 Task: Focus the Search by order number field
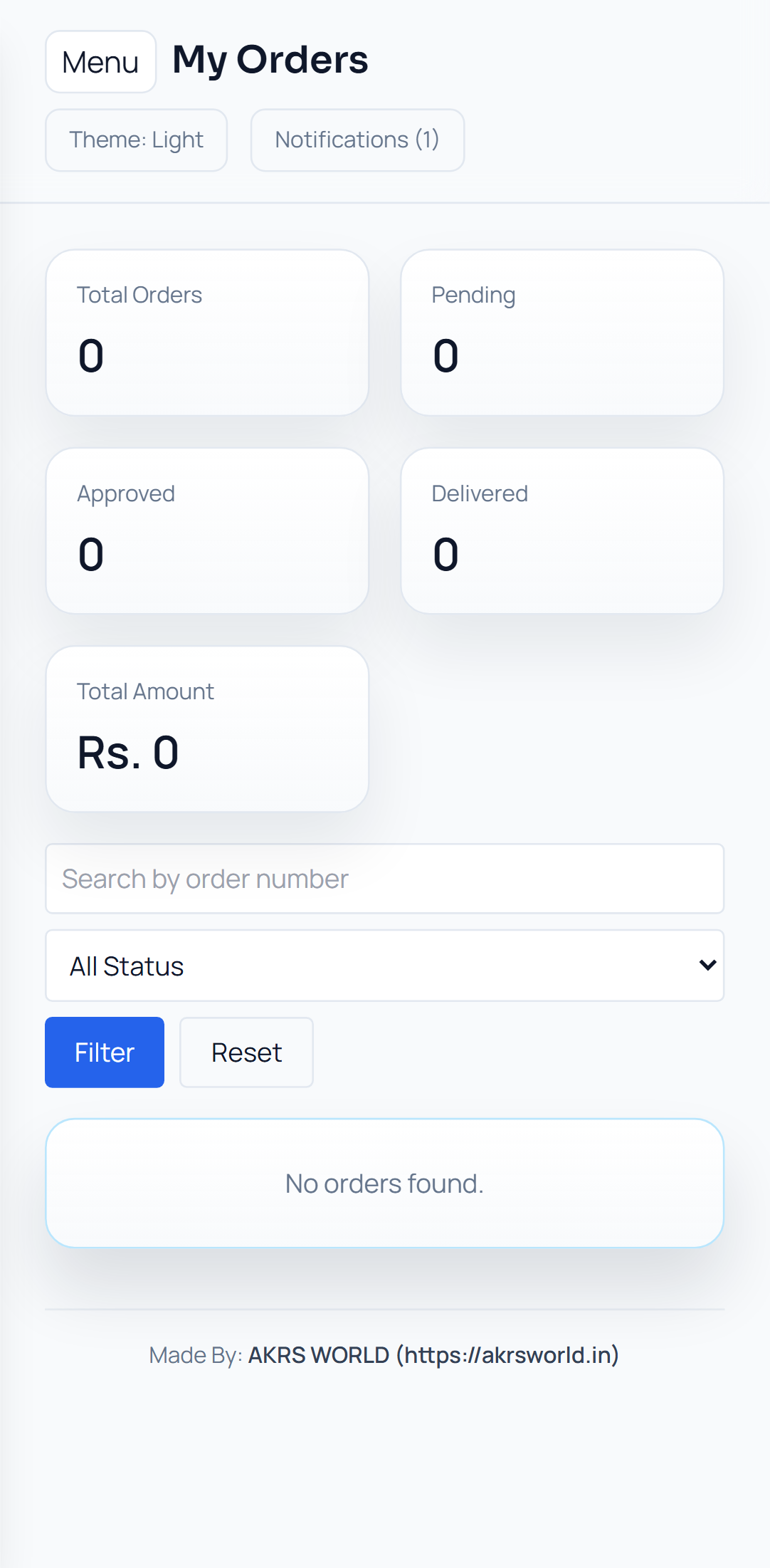click(384, 879)
